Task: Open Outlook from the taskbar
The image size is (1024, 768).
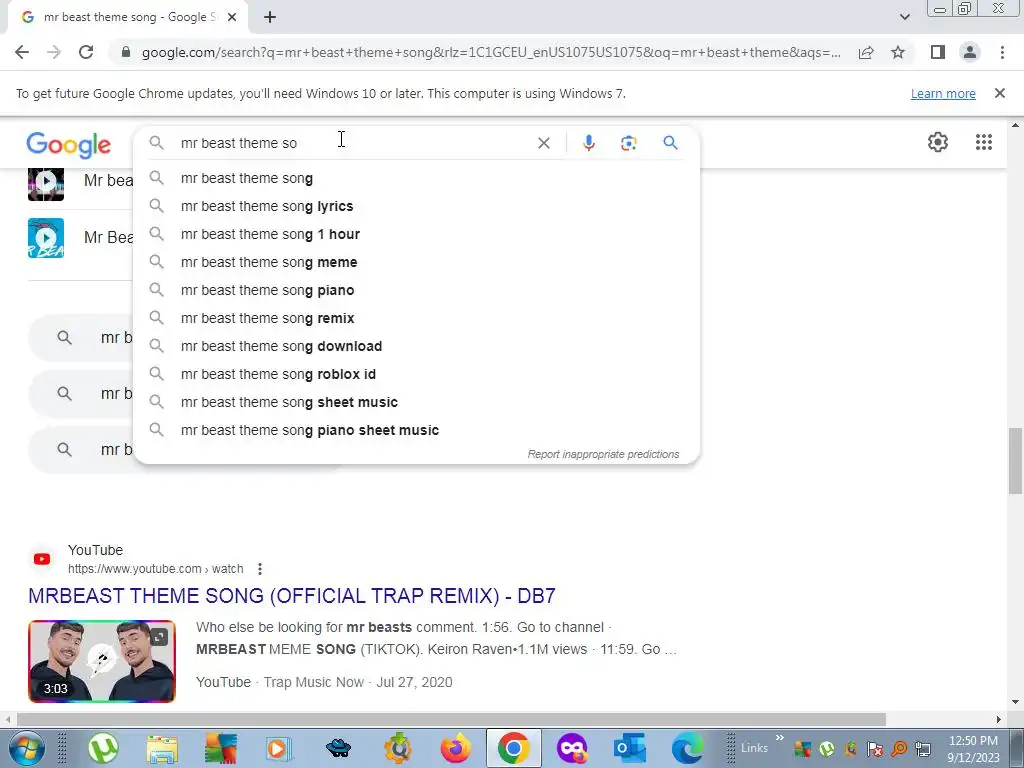Action: pyautogui.click(x=630, y=748)
